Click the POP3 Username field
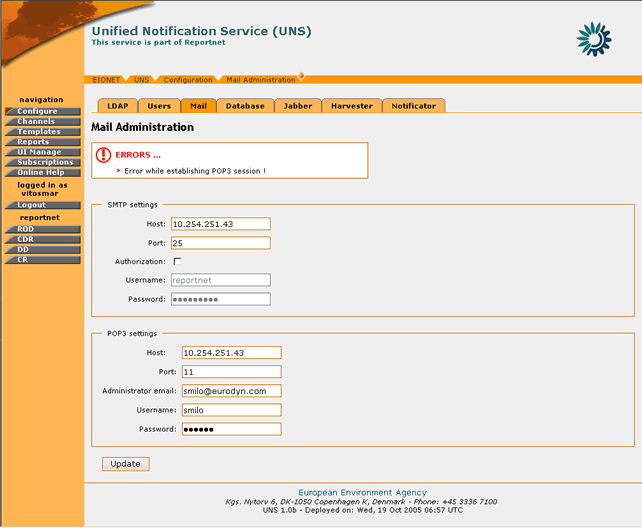Image resolution: width=642 pixels, height=528 pixels. click(x=231, y=410)
